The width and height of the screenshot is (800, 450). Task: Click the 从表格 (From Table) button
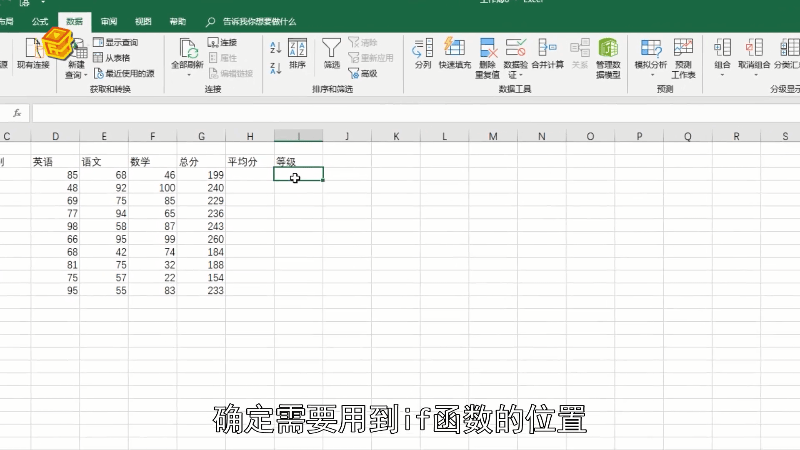pyautogui.click(x=116, y=58)
